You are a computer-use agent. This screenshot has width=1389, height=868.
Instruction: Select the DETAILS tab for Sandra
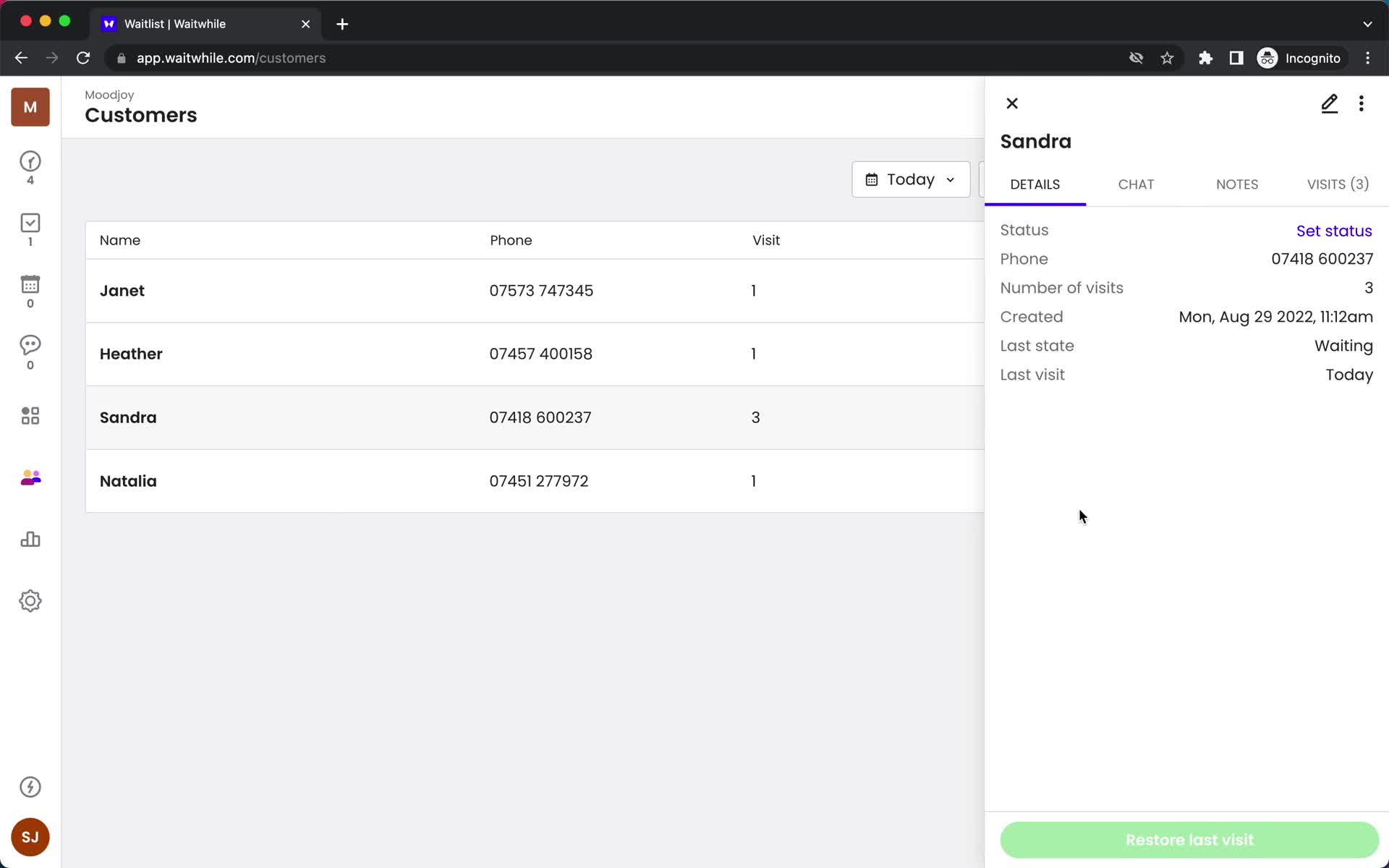(1035, 184)
